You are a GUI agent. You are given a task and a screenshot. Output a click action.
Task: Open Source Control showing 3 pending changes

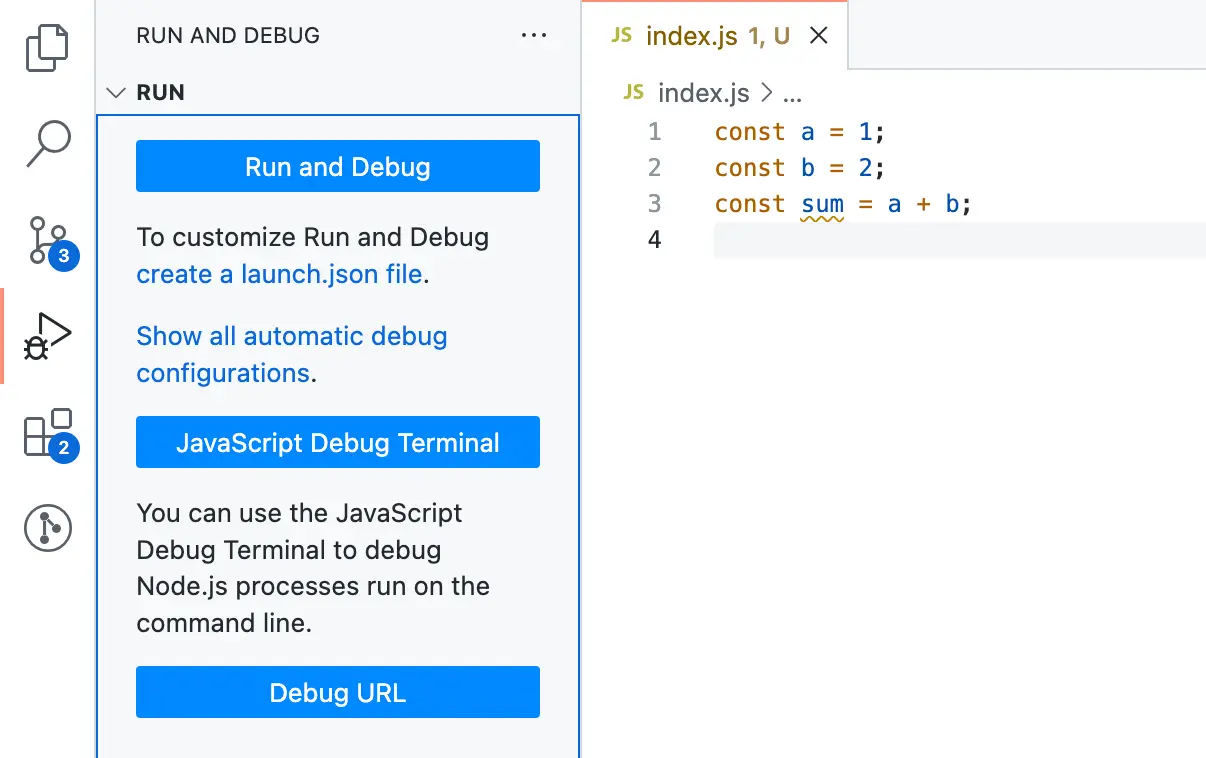click(x=47, y=240)
